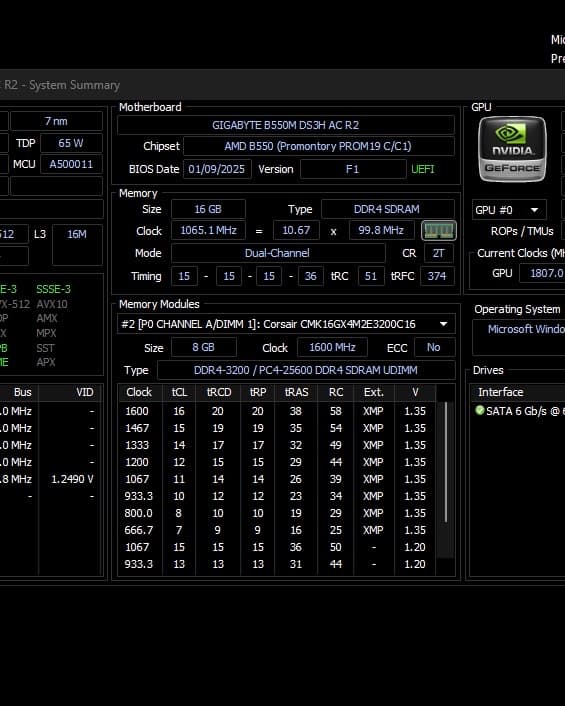Click the DDR4 SDRAM memory type field

tap(387, 209)
